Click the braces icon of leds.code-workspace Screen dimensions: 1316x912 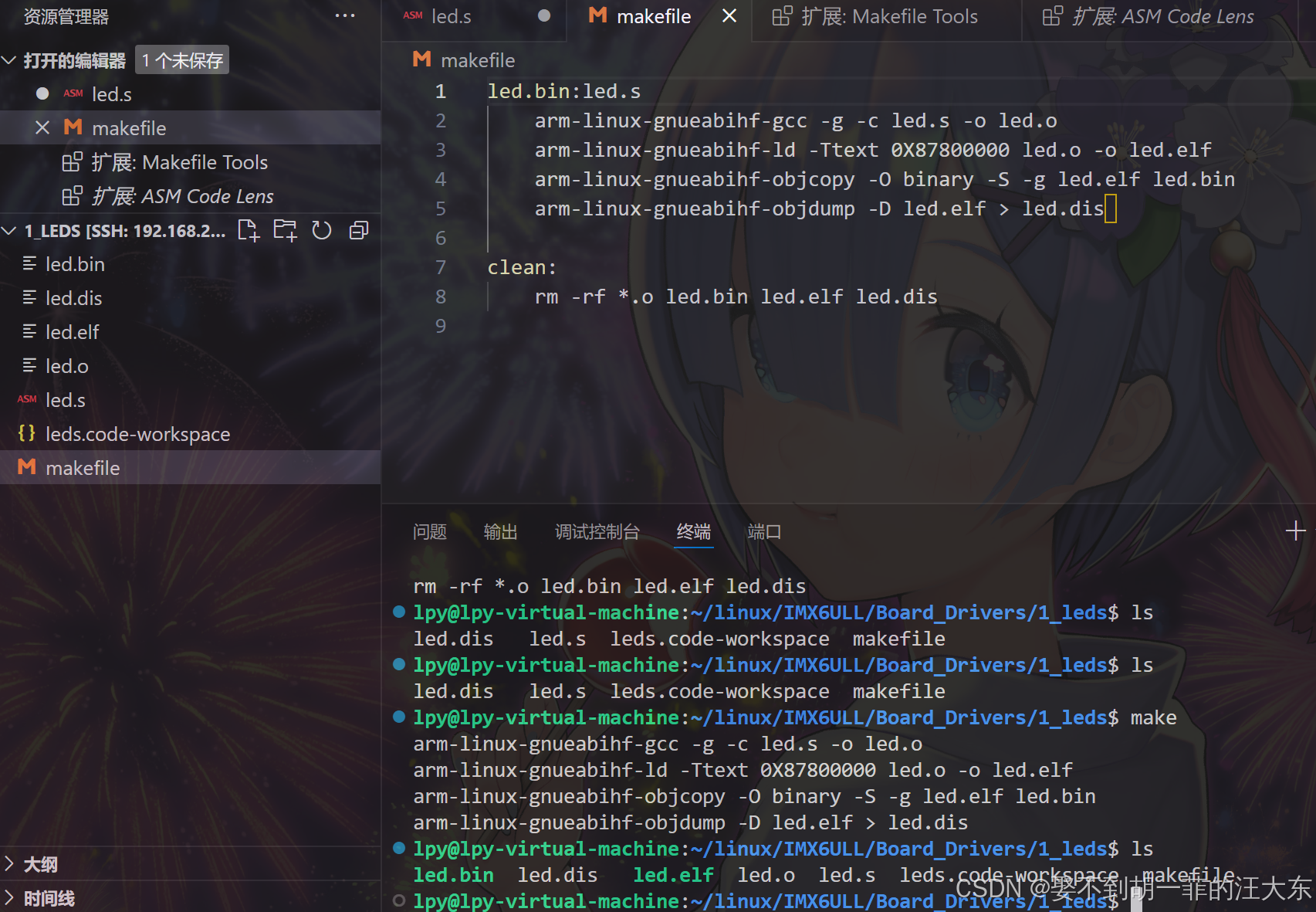point(27,433)
